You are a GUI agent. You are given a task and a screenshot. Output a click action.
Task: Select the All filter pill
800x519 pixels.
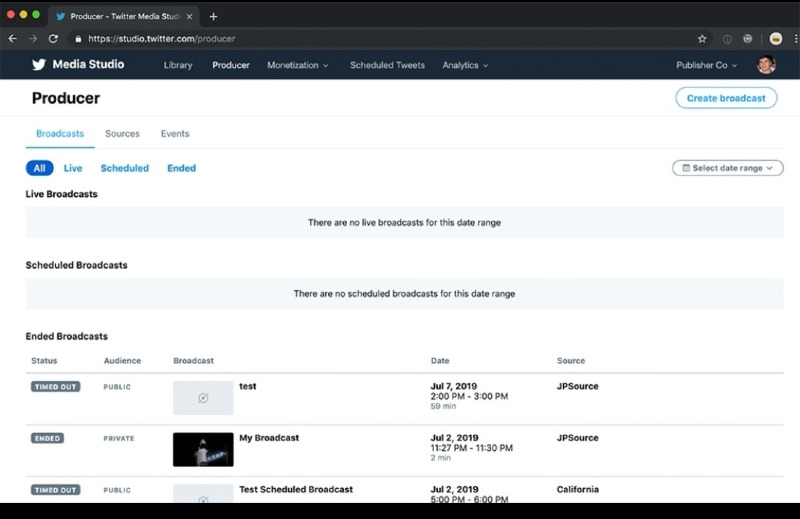(x=39, y=168)
